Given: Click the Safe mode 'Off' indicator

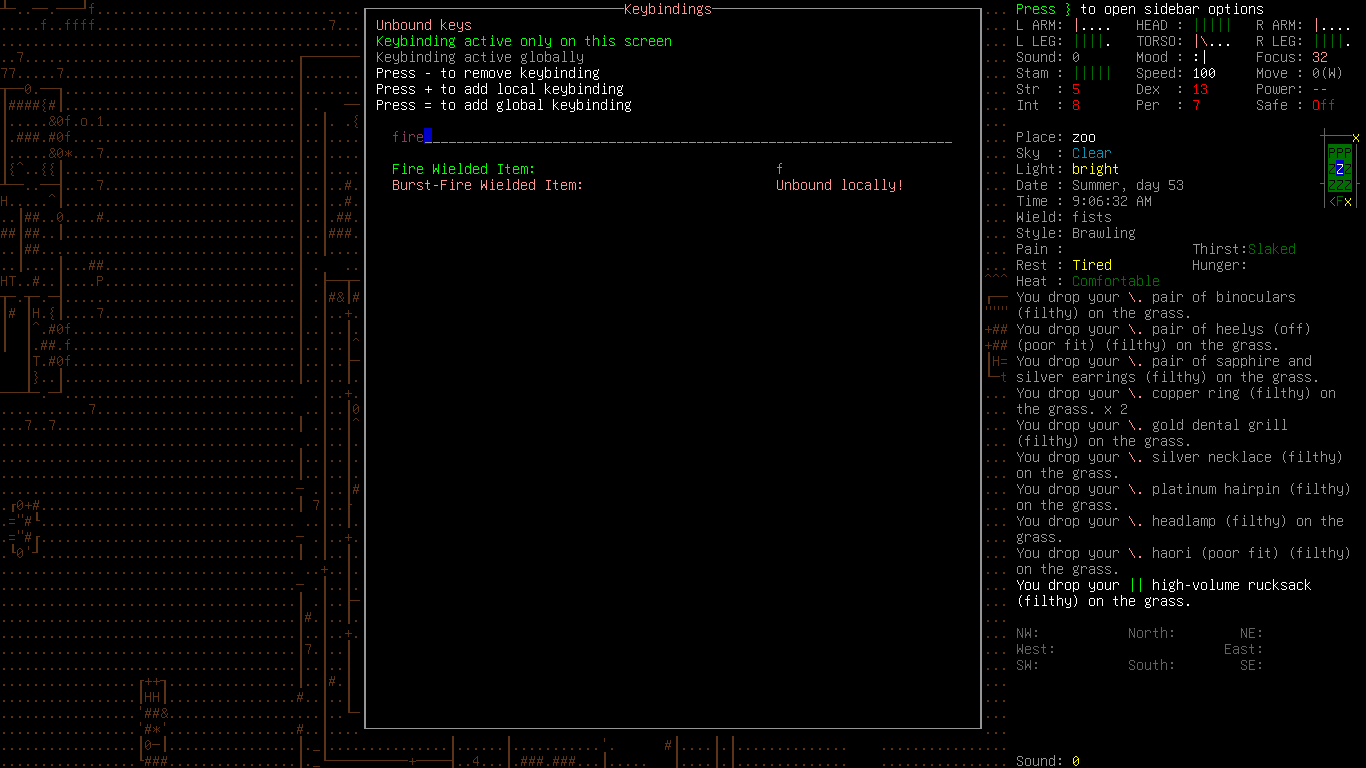Looking at the screenshot, I should [1324, 105].
